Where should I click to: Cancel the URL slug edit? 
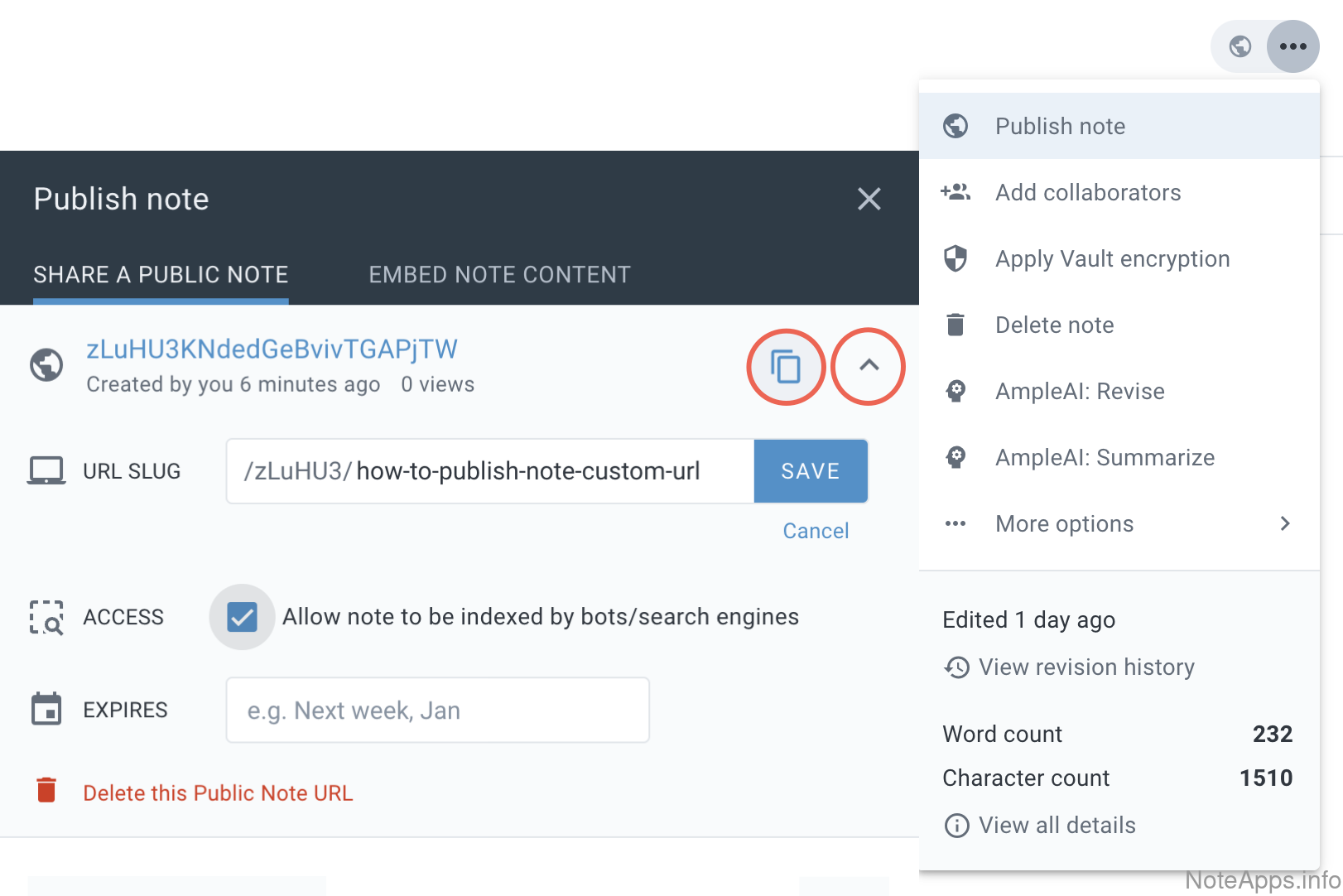816,531
